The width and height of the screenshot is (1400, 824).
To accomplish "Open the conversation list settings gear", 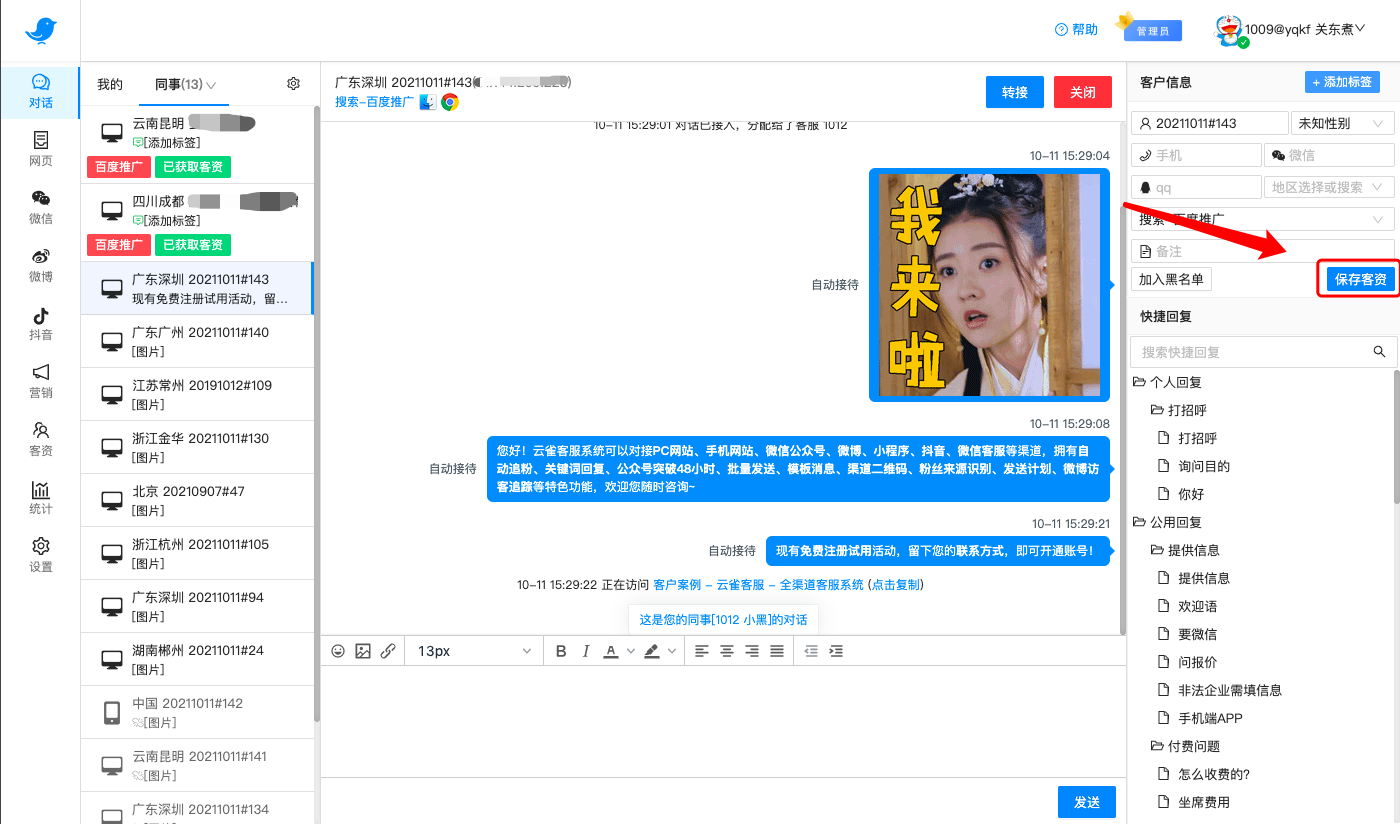I will pyautogui.click(x=293, y=84).
